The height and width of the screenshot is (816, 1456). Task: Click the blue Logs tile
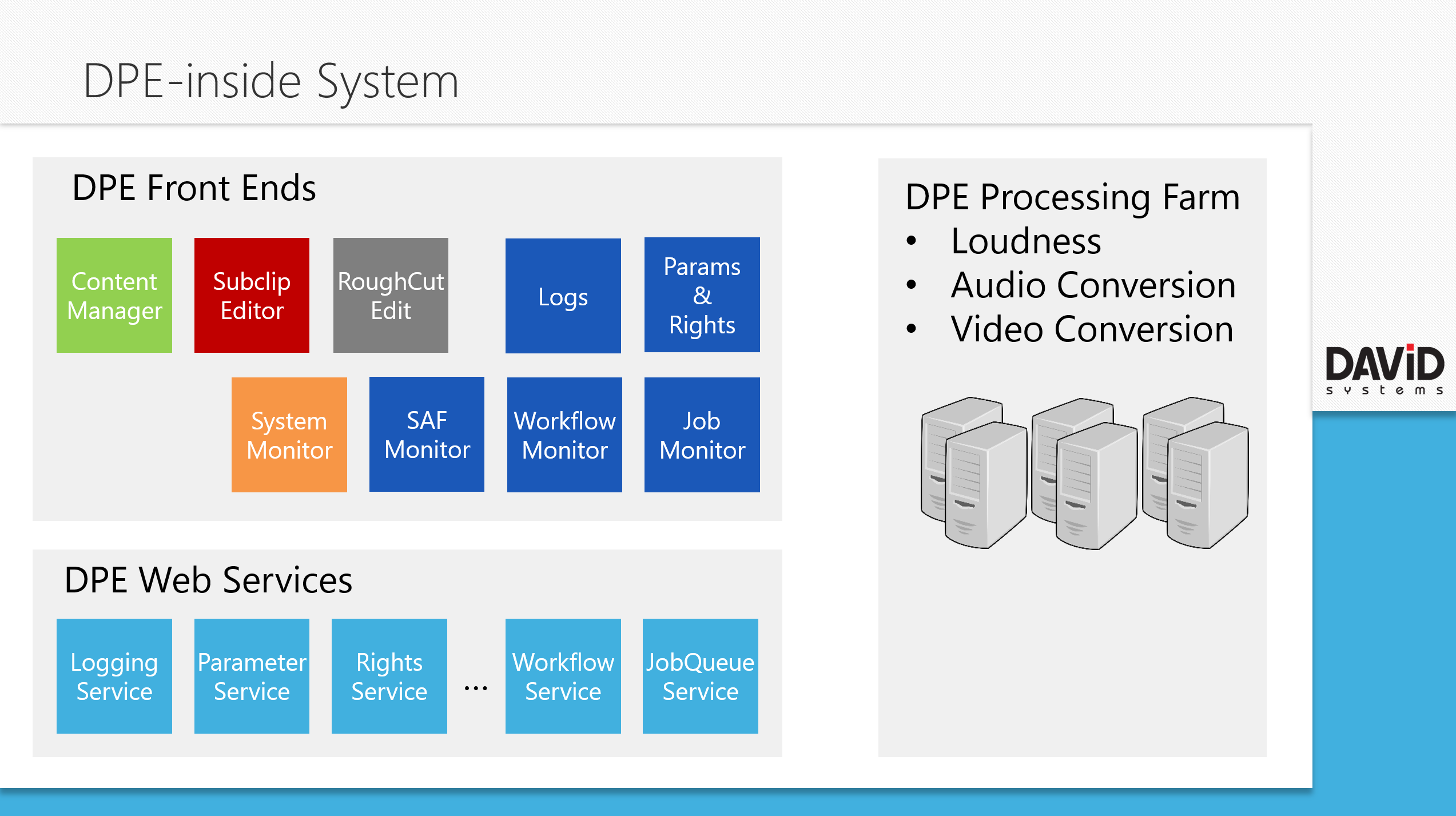click(563, 296)
